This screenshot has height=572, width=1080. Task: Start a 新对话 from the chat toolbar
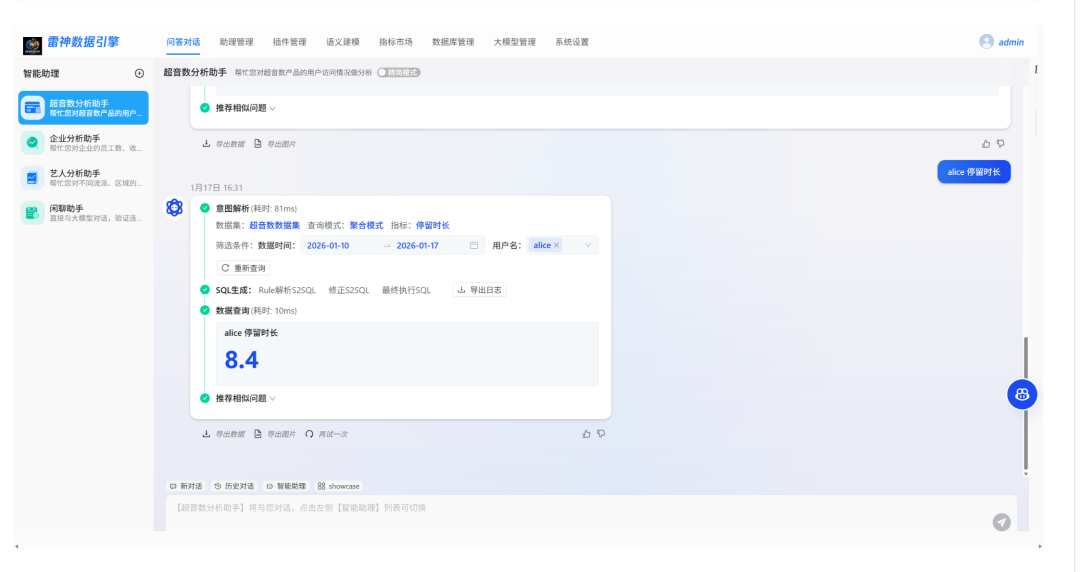tap(185, 487)
